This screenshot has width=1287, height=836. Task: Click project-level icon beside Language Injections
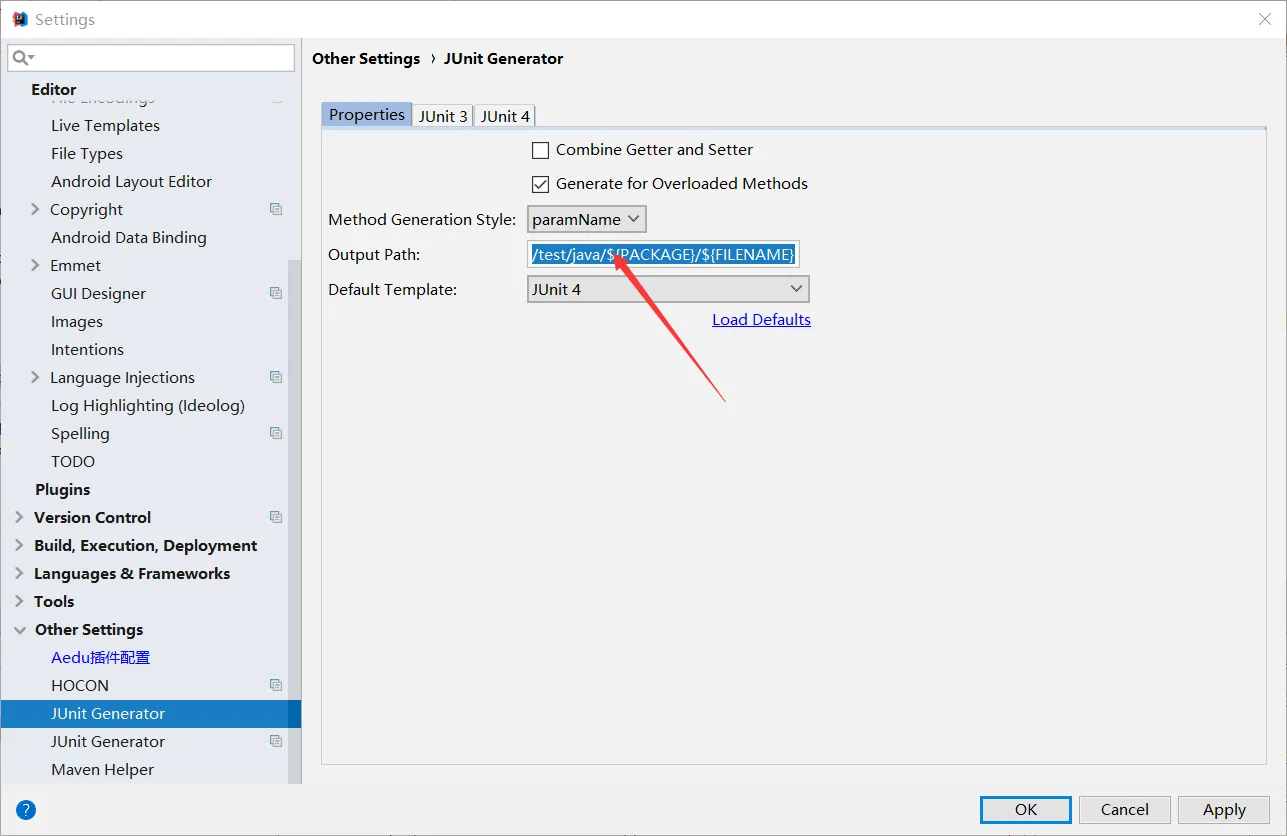(276, 377)
